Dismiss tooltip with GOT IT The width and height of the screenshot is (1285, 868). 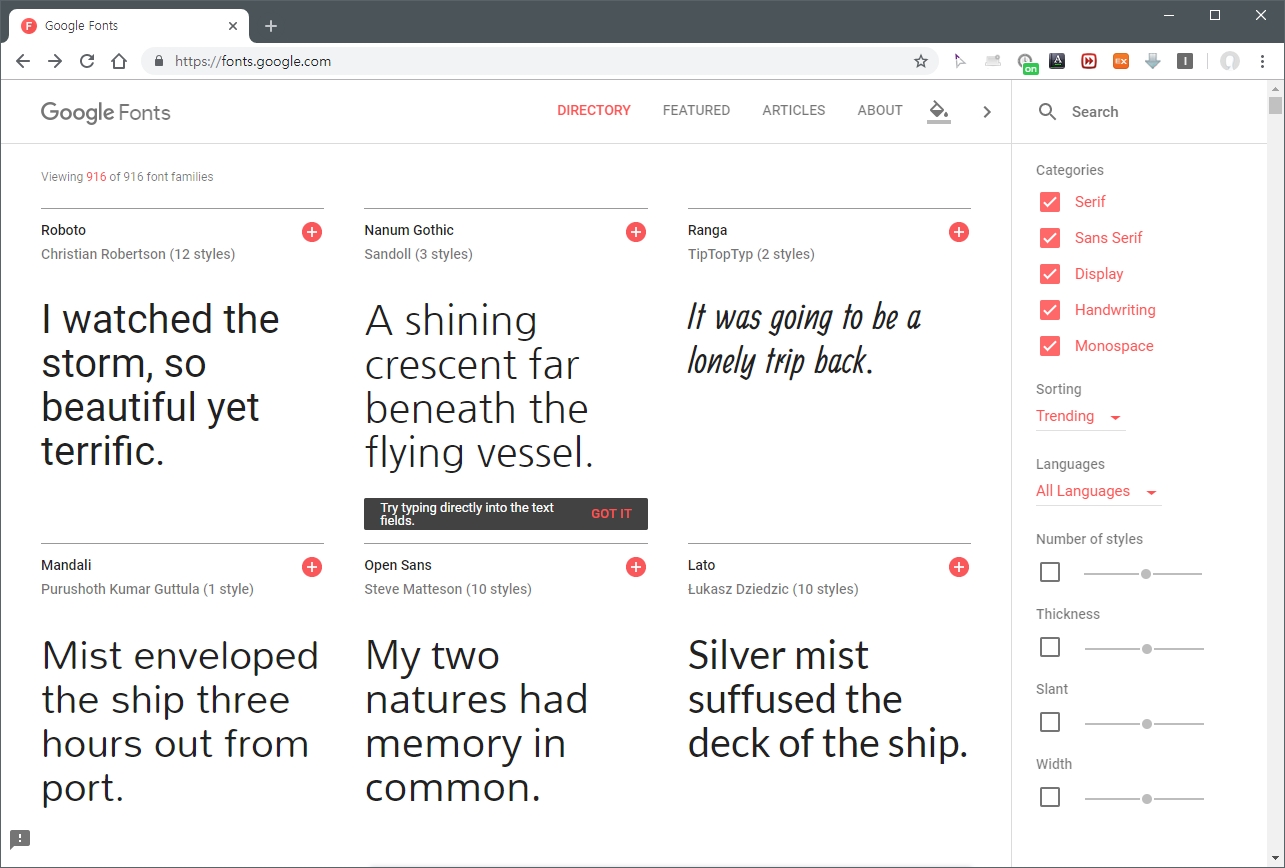(611, 514)
